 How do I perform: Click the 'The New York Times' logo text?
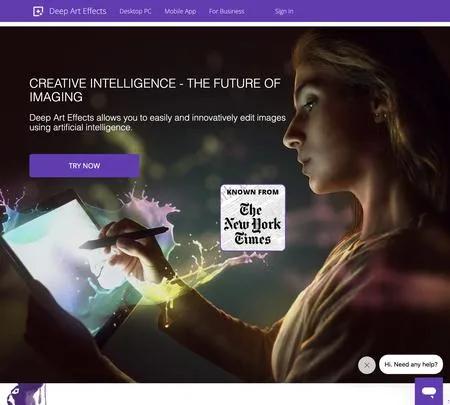[x=252, y=224]
